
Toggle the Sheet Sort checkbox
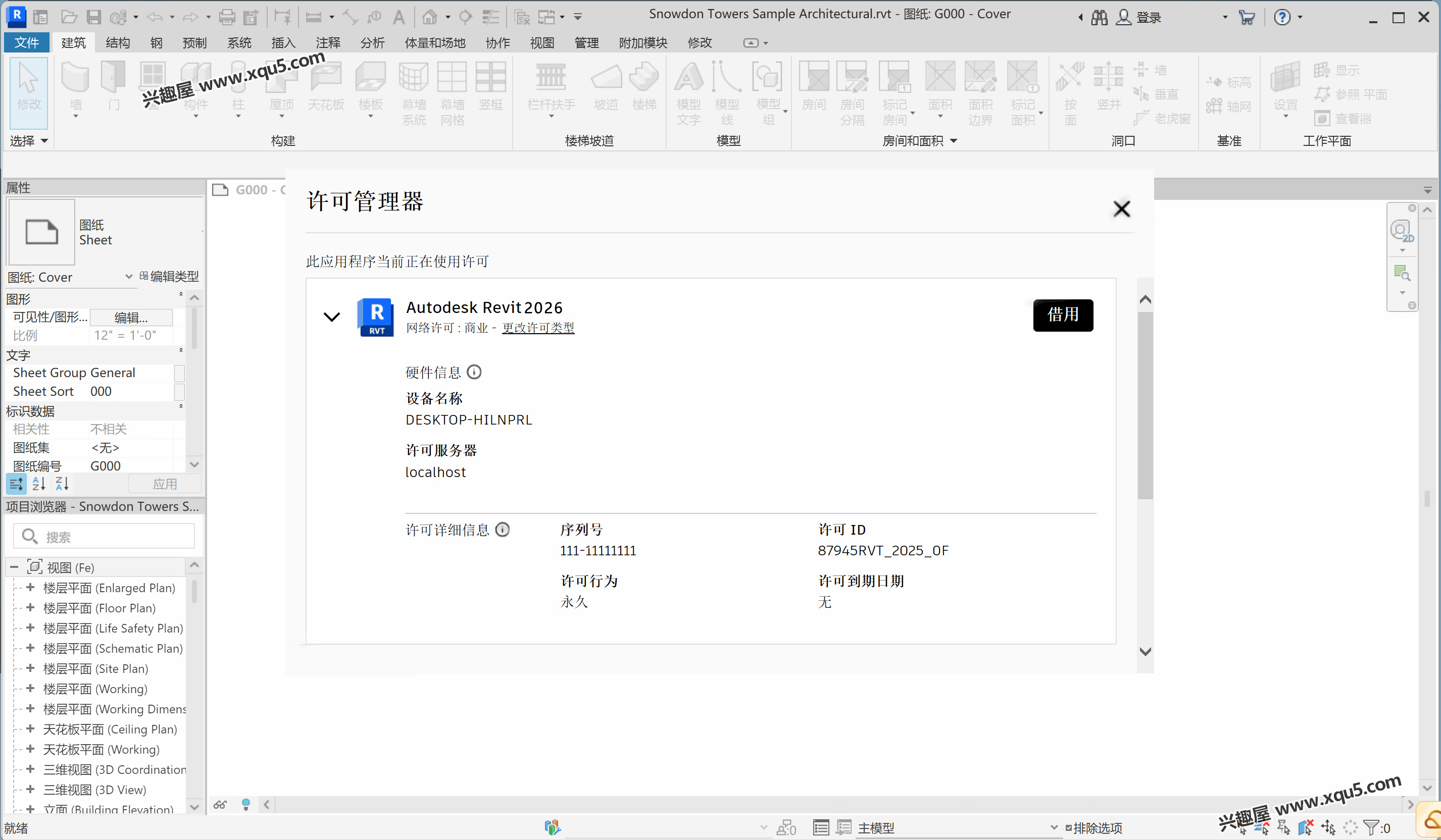(x=179, y=392)
